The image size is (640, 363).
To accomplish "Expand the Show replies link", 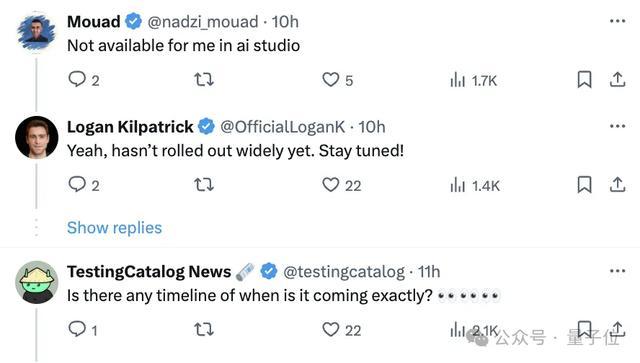I will (x=114, y=228).
